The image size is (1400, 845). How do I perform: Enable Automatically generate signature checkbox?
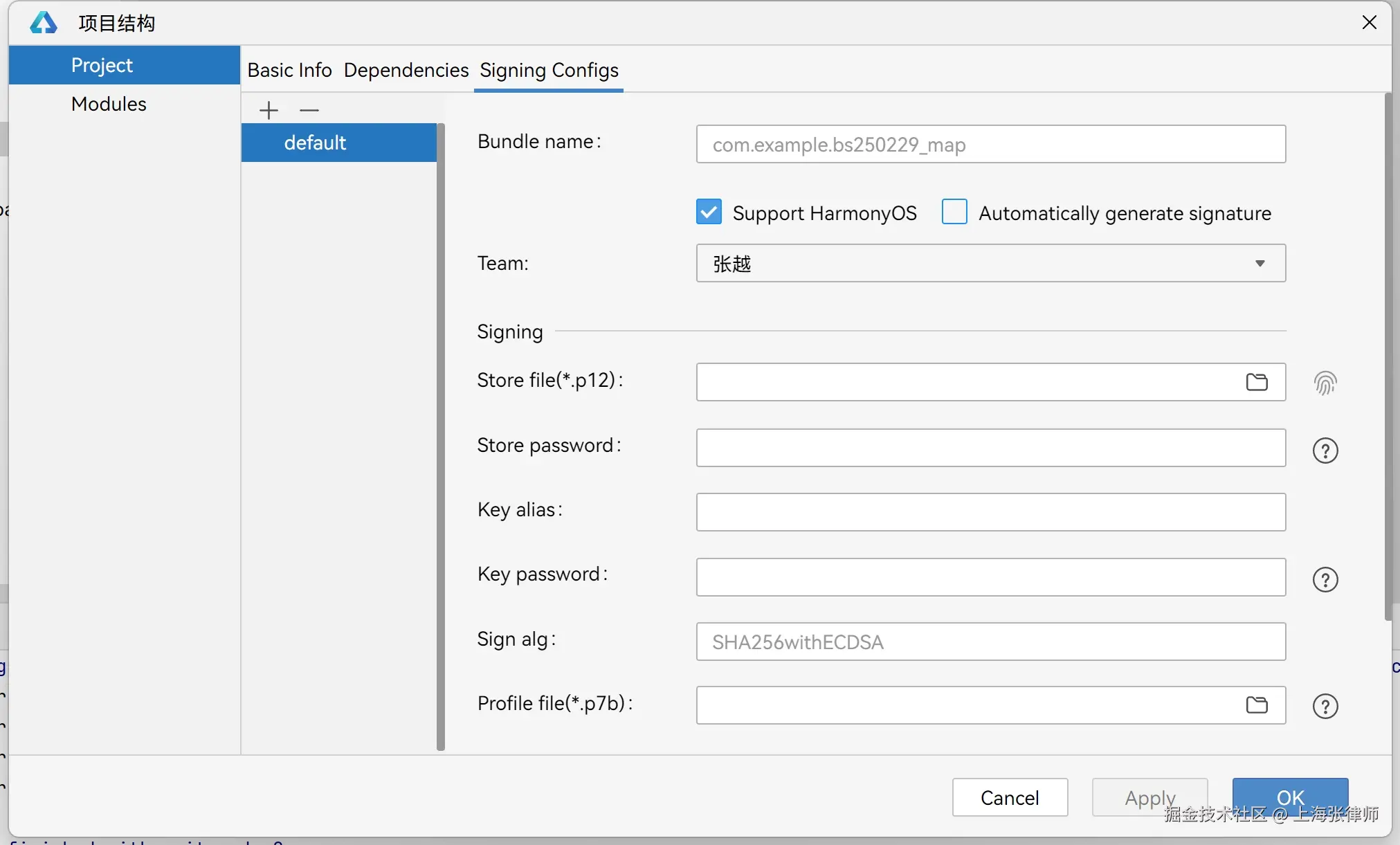[x=954, y=212]
